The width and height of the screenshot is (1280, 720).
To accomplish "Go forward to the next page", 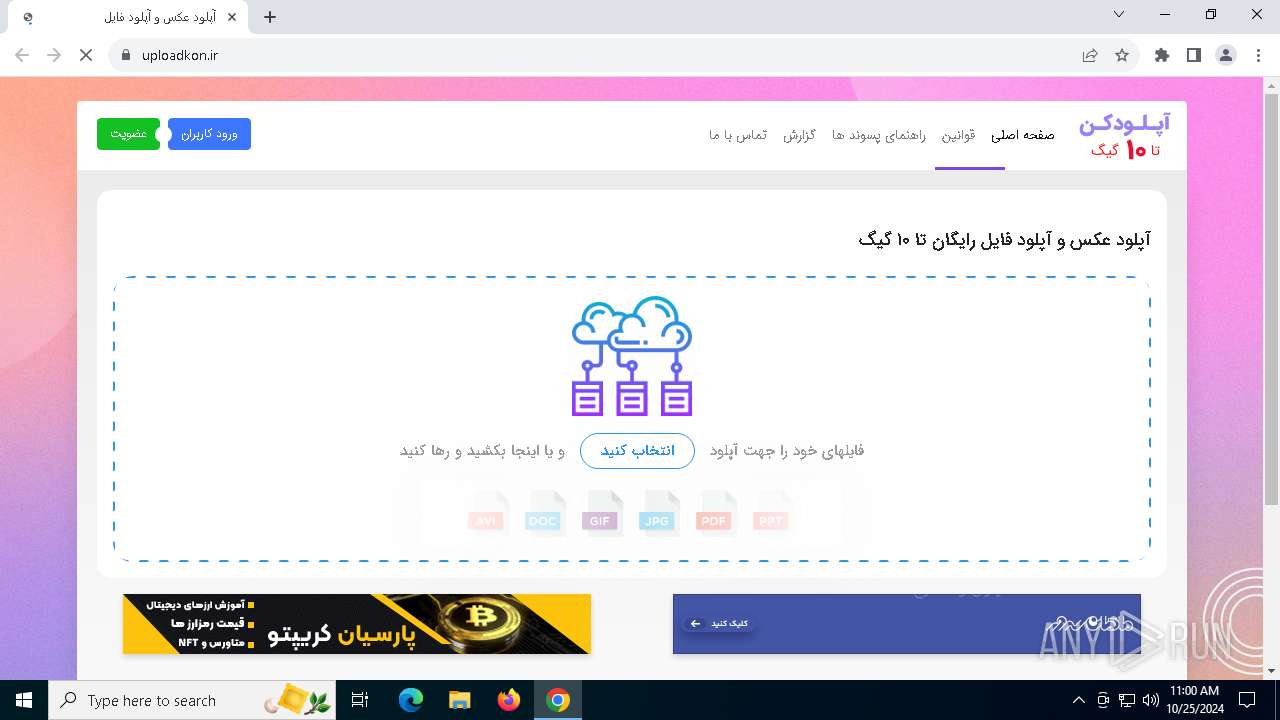I will point(54,55).
